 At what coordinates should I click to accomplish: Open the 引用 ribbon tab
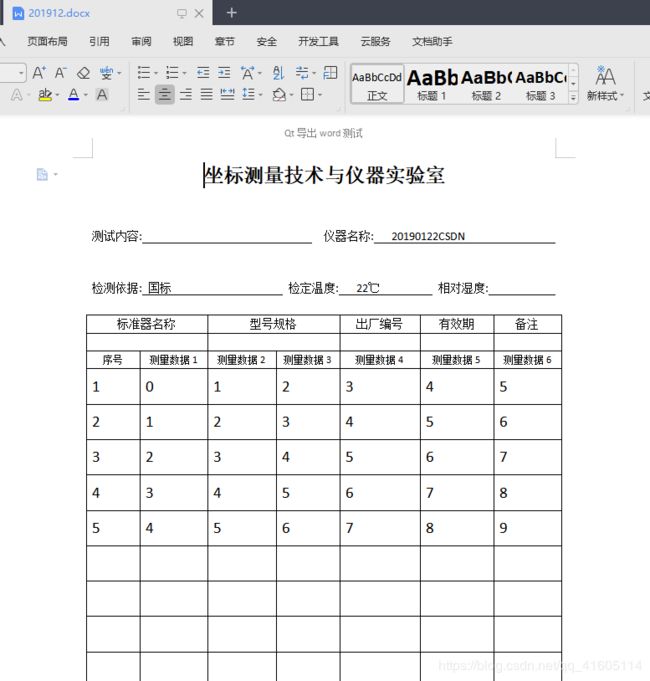[99, 41]
